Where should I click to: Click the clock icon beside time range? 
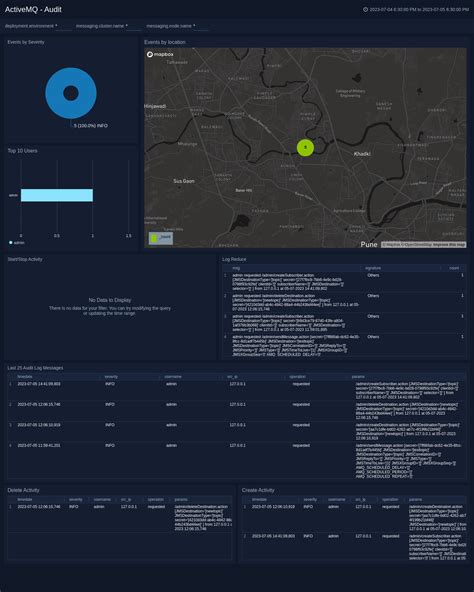pos(365,9)
